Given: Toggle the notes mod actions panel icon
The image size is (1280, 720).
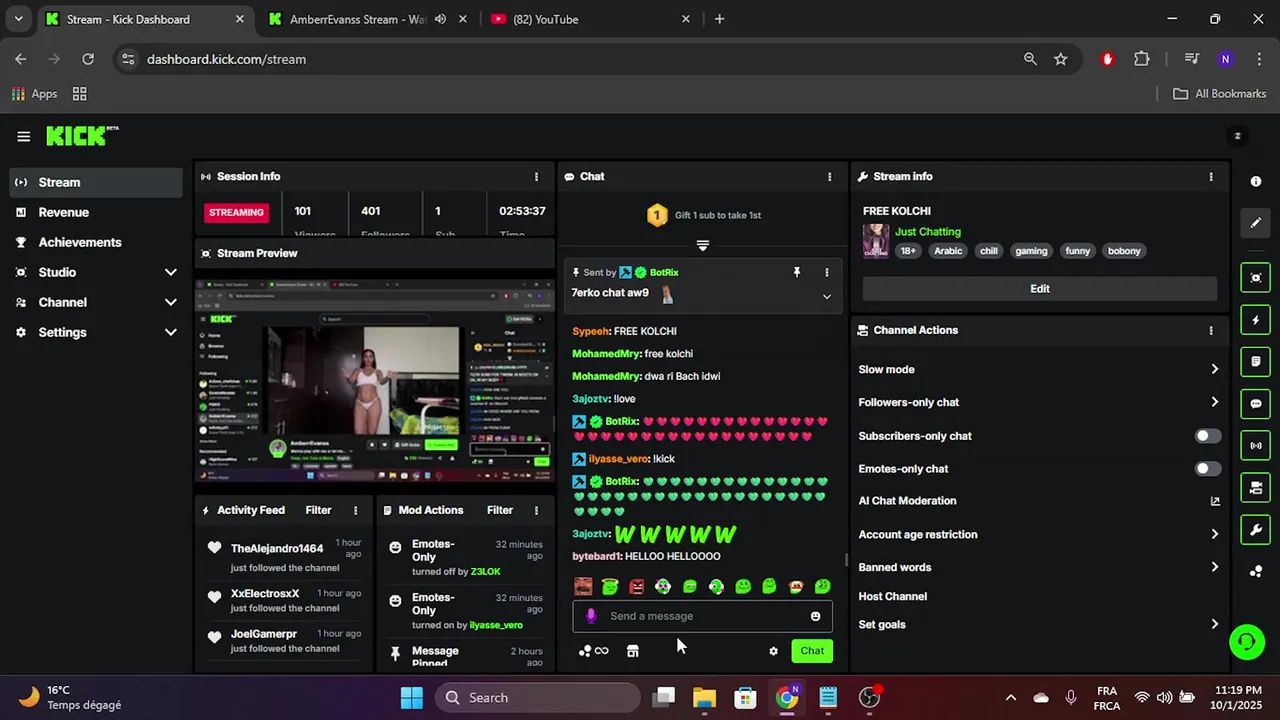Looking at the screenshot, I should (x=1256, y=361).
